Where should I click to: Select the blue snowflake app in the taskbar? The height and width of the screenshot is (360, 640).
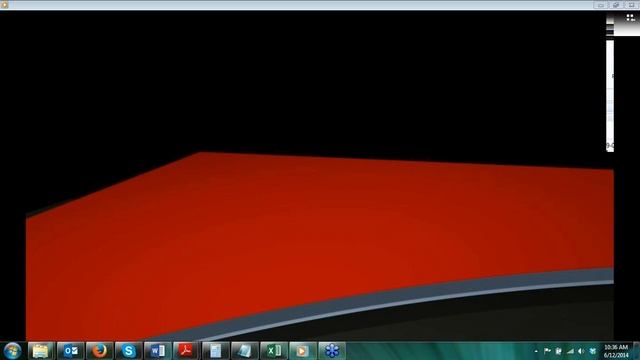coord(332,351)
